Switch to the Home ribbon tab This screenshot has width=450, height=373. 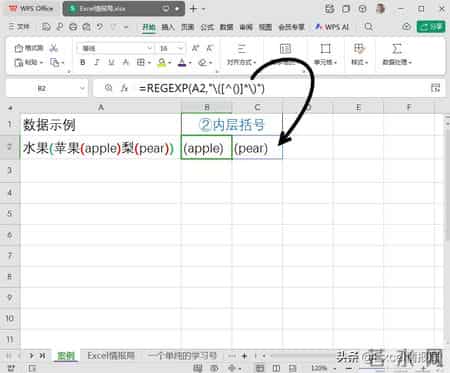tap(149, 27)
